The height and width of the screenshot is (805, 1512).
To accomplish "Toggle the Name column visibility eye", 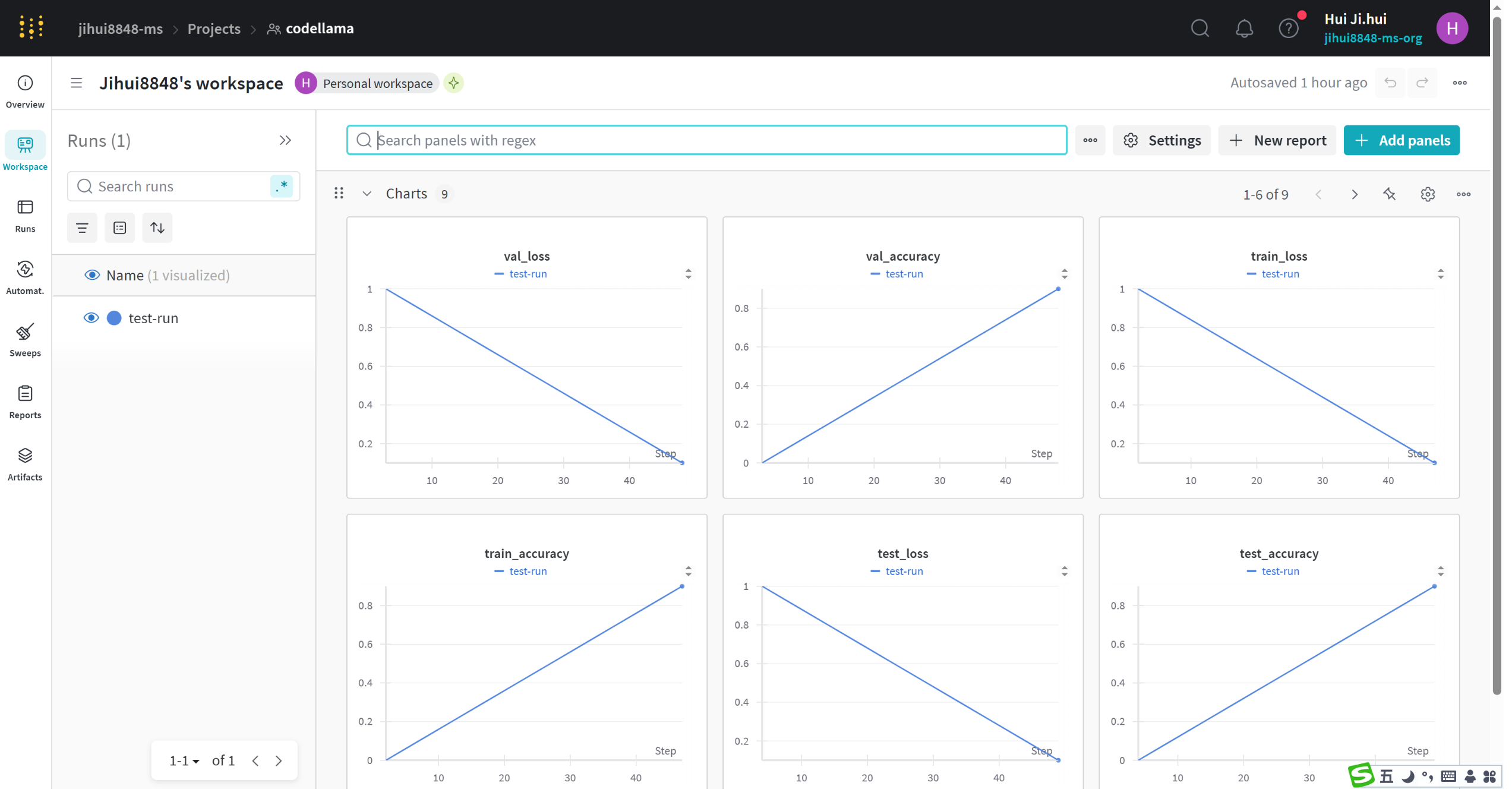I will [x=92, y=276].
